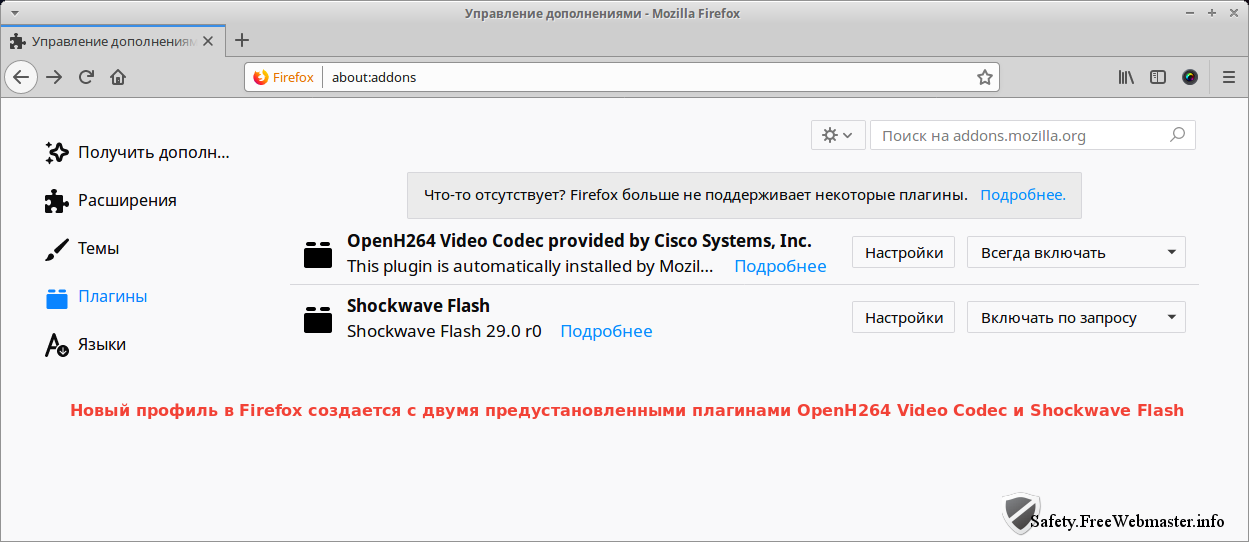The image size is (1249, 542).
Task: Open the Получить дополнения section
Action: (138, 152)
